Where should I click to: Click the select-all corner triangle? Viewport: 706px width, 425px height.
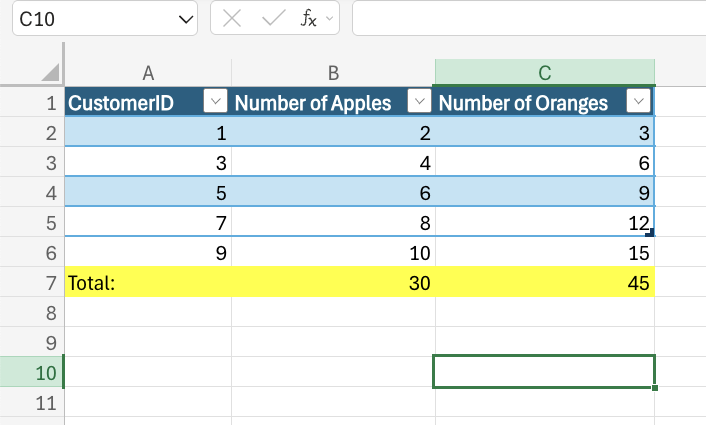[50, 72]
